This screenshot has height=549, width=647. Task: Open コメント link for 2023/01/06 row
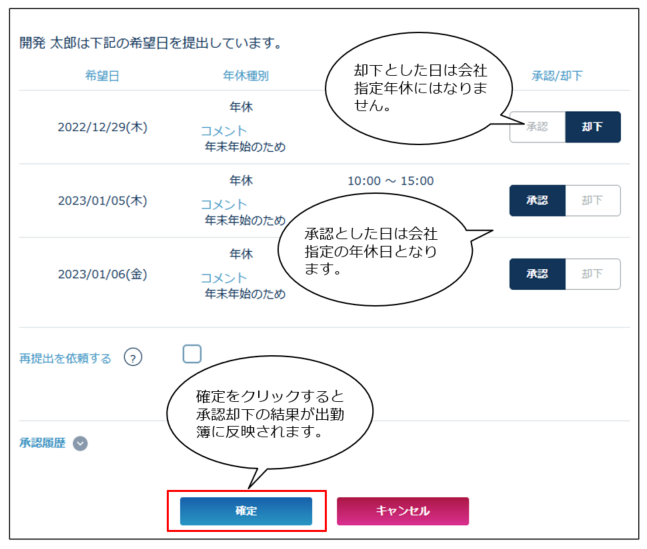tap(223, 278)
